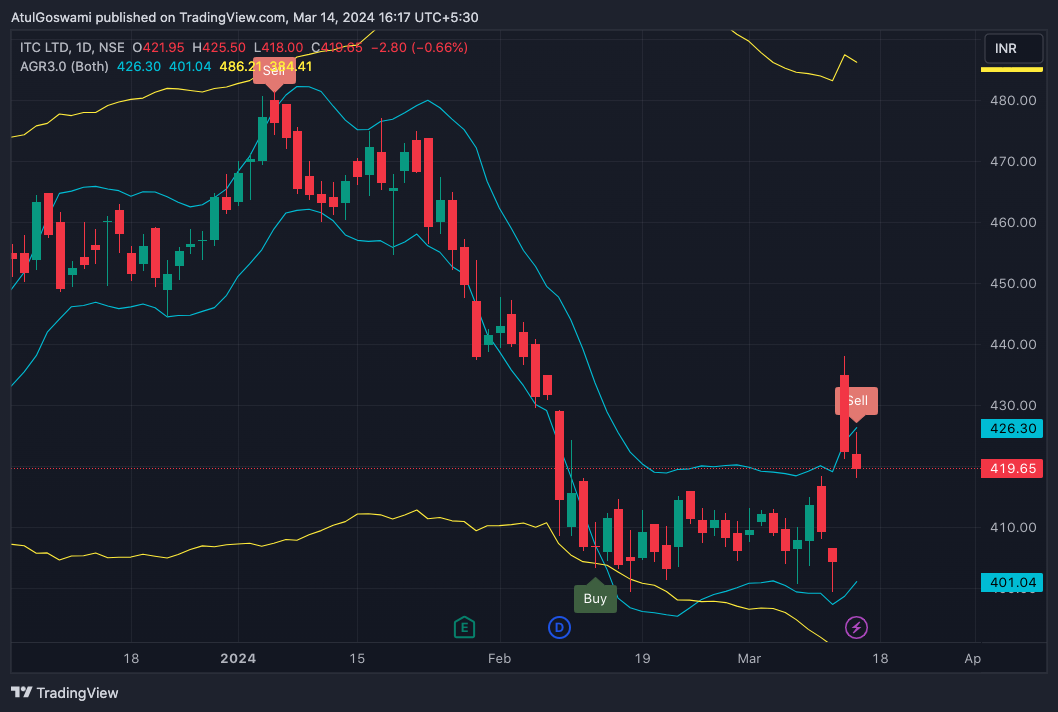Click the green Buy signal label
Screen dimensions: 1058x712
[x=595, y=597]
